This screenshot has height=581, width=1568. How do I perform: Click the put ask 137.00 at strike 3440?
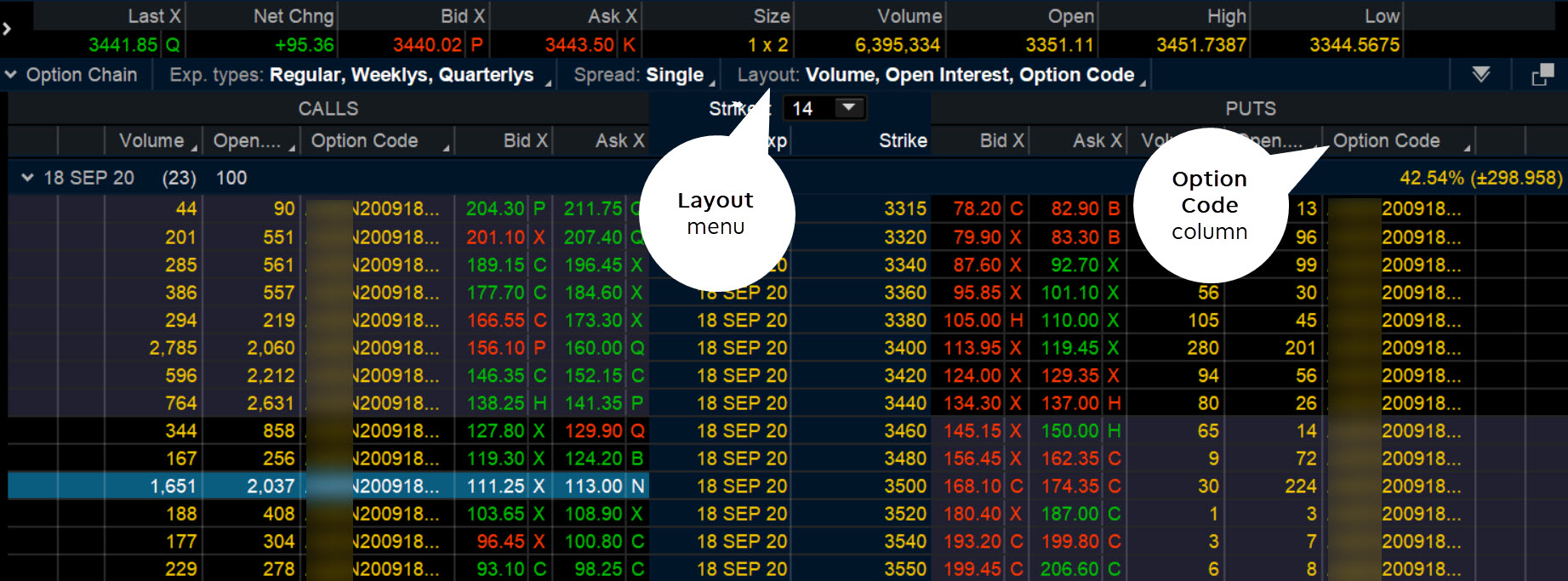point(1070,403)
